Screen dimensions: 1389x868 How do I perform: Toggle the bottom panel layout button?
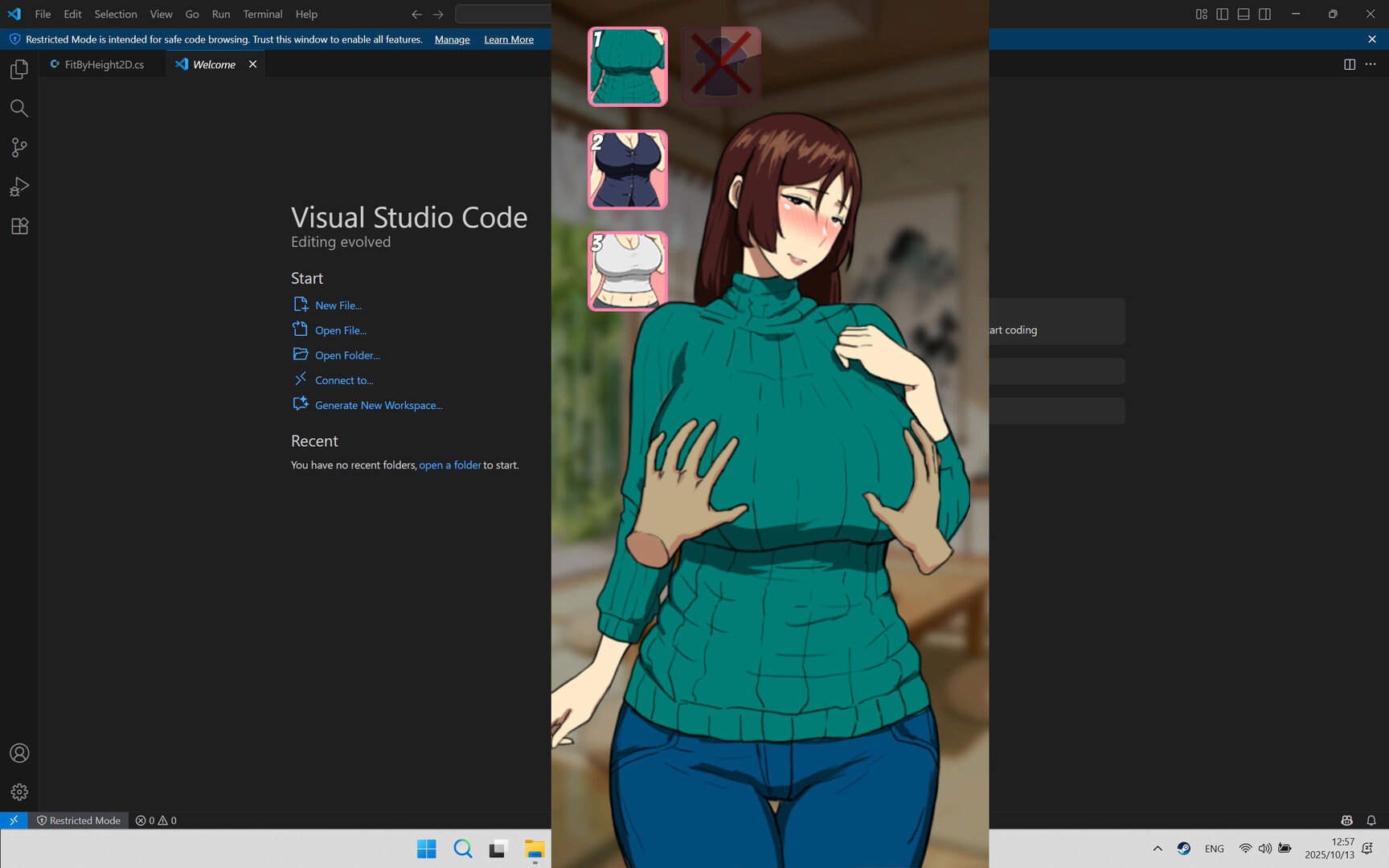1244,14
